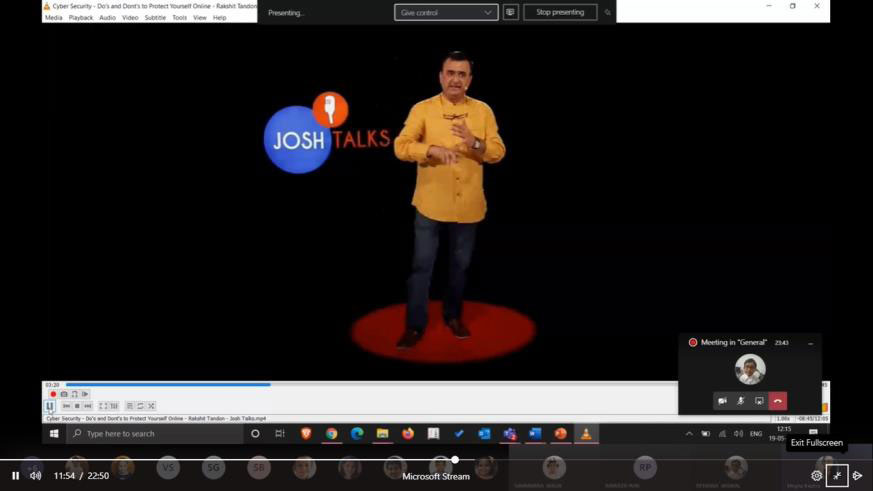Click ENG language indicator in tray
The height and width of the screenshot is (491, 873).
756,434
